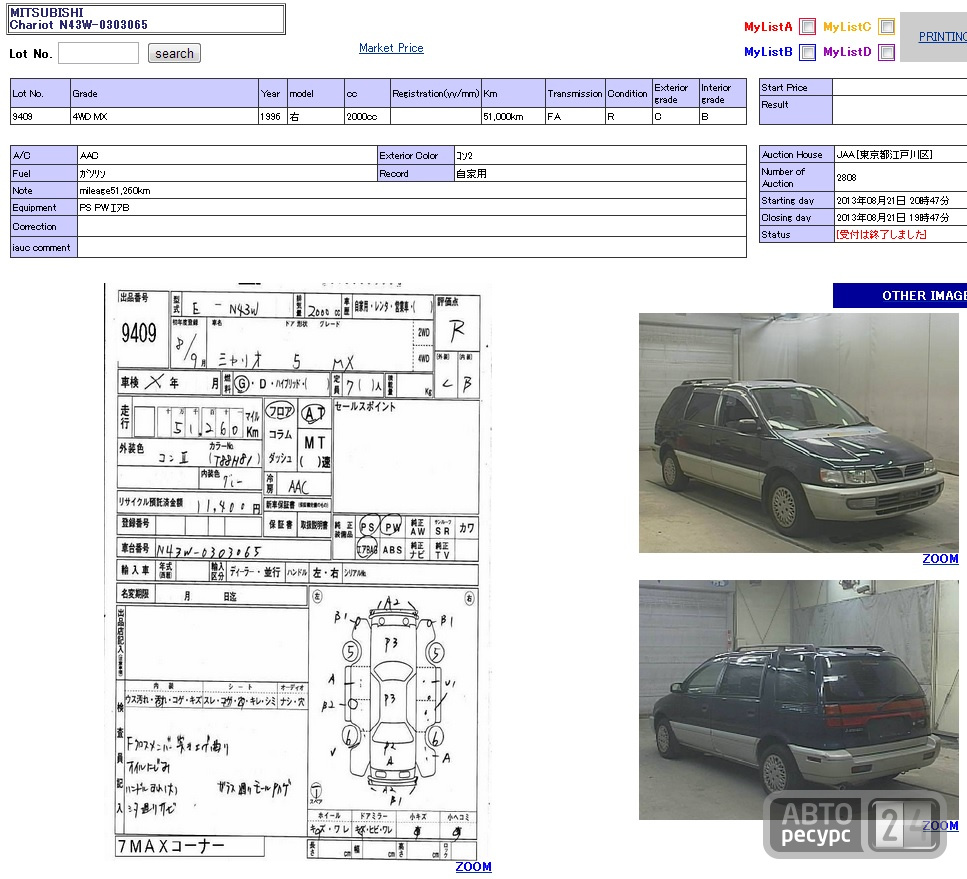
Task: Tick the MyListD checkbox
Action: click(887, 52)
